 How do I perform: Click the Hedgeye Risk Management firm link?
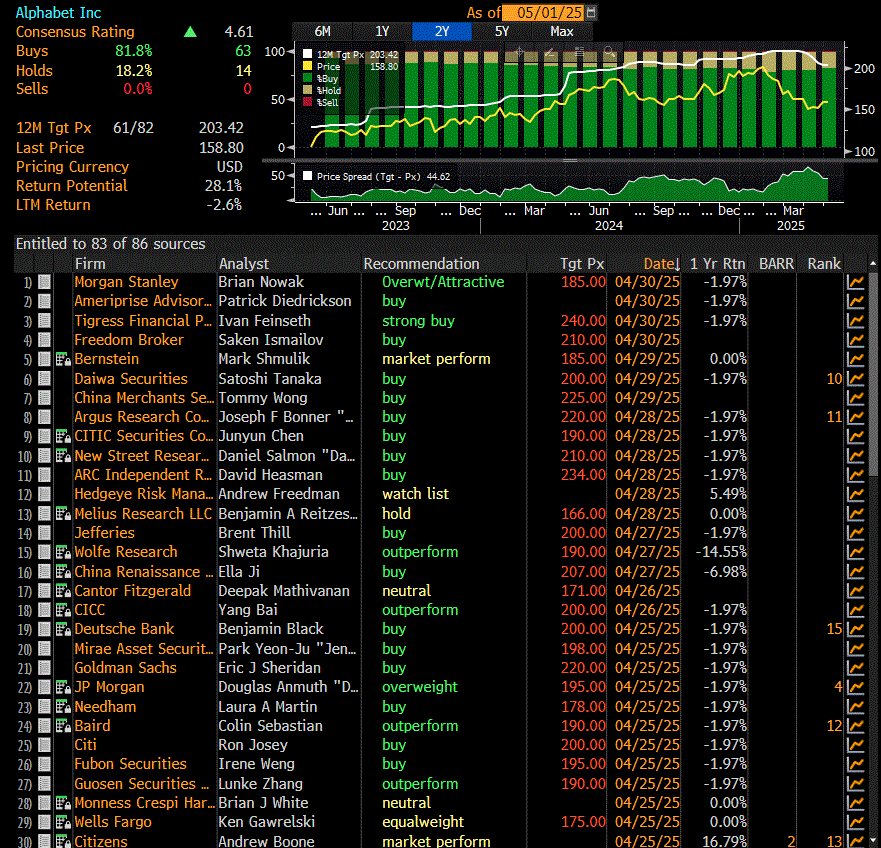coord(143,494)
